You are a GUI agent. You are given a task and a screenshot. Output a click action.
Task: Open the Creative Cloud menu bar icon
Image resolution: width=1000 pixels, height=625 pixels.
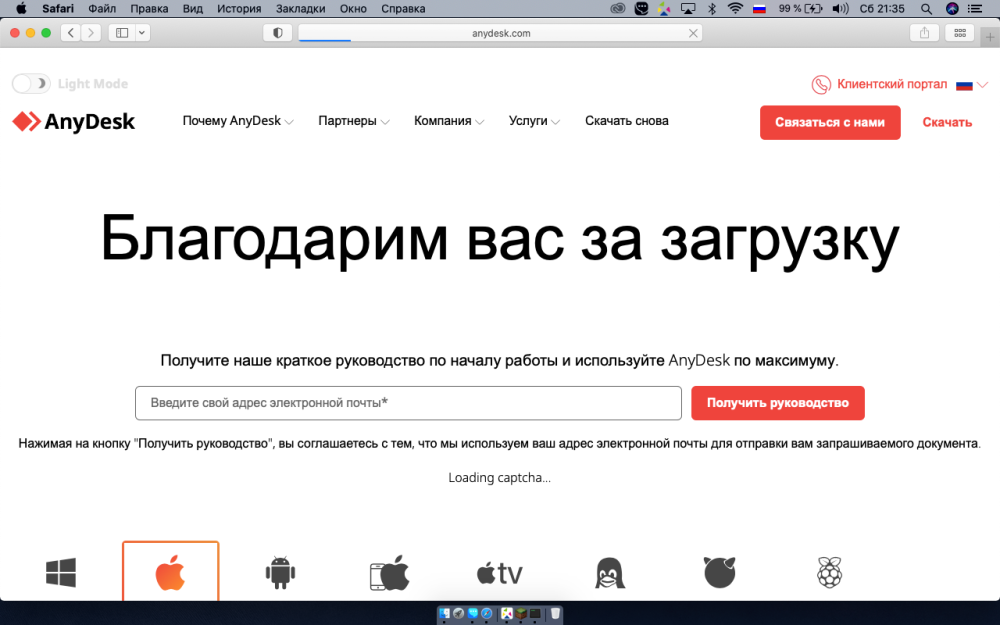pos(617,9)
